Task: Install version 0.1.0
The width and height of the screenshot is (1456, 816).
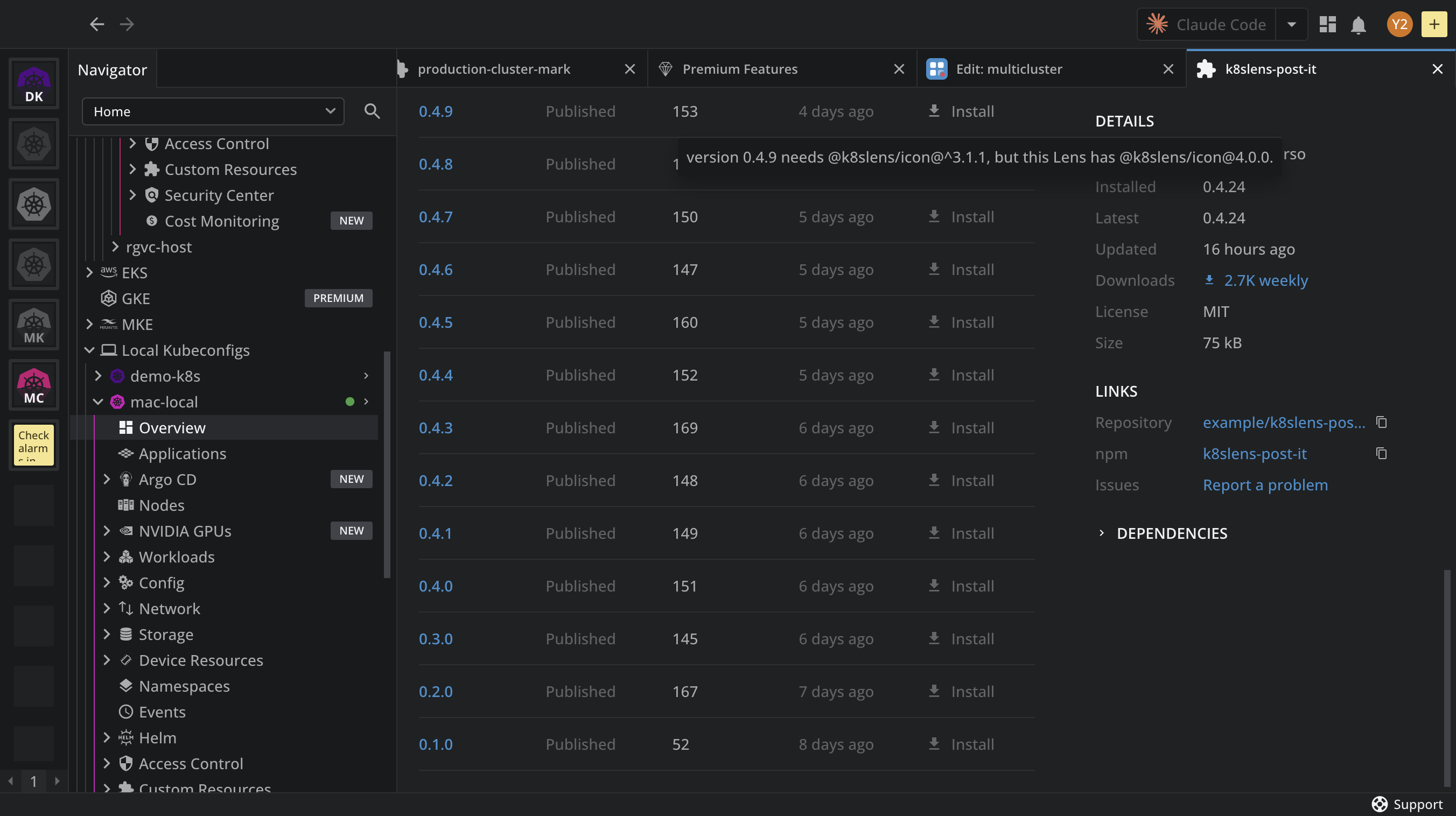Action: pos(961,744)
